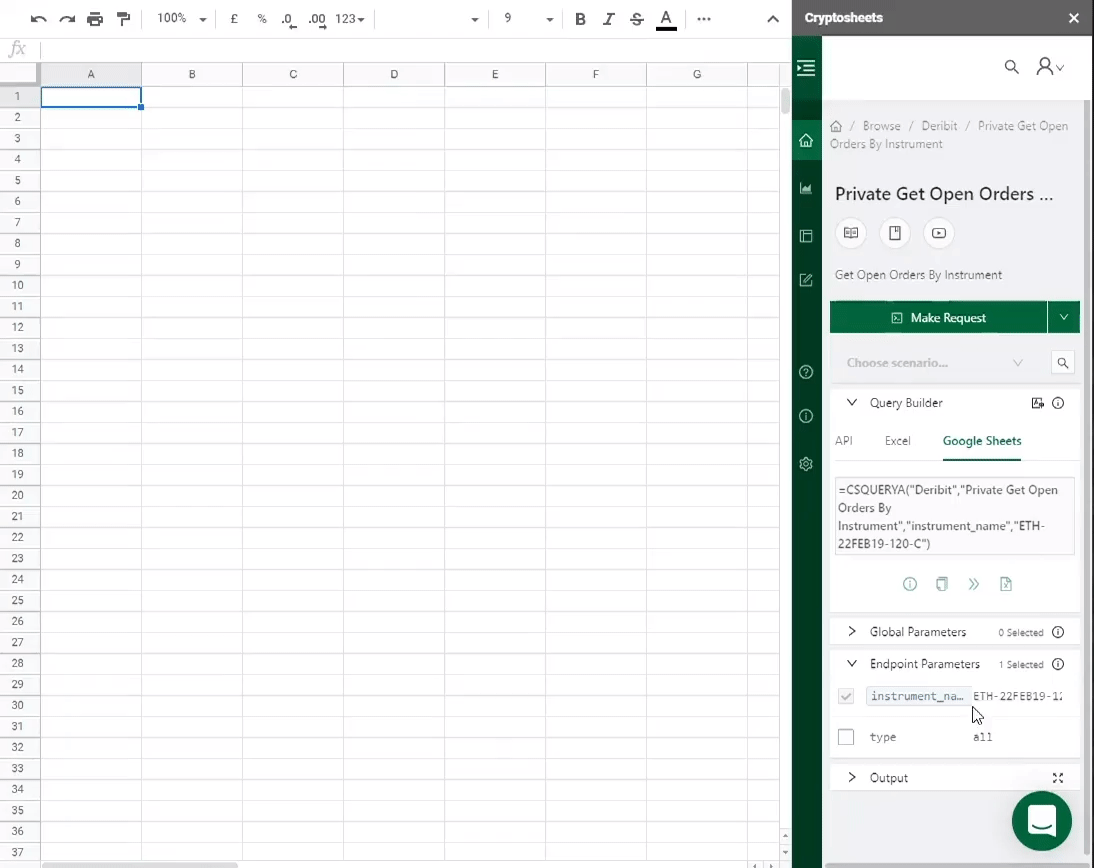
Task: Click the Make Request button
Action: (938, 317)
